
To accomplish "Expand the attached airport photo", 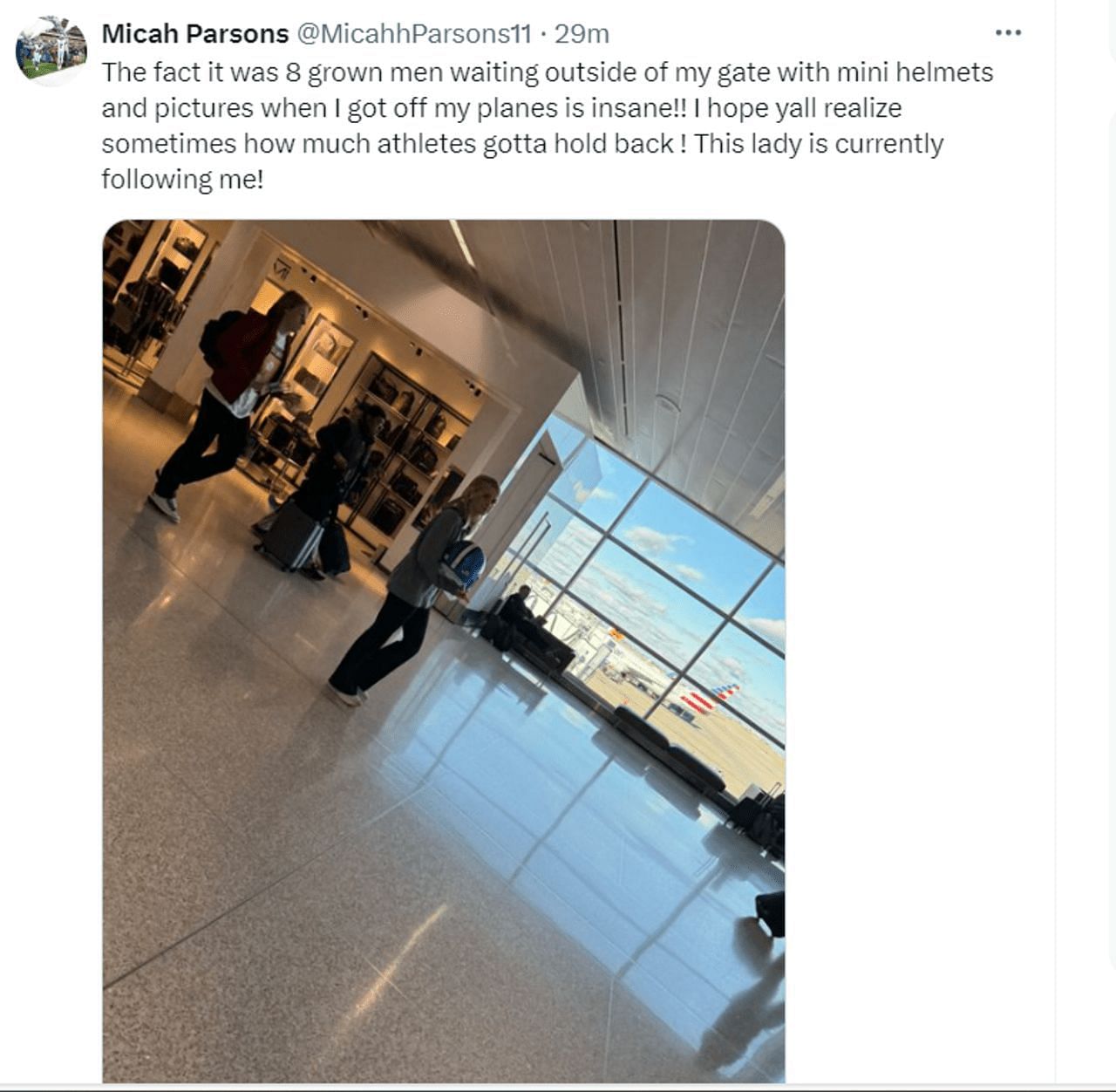I will [x=444, y=651].
